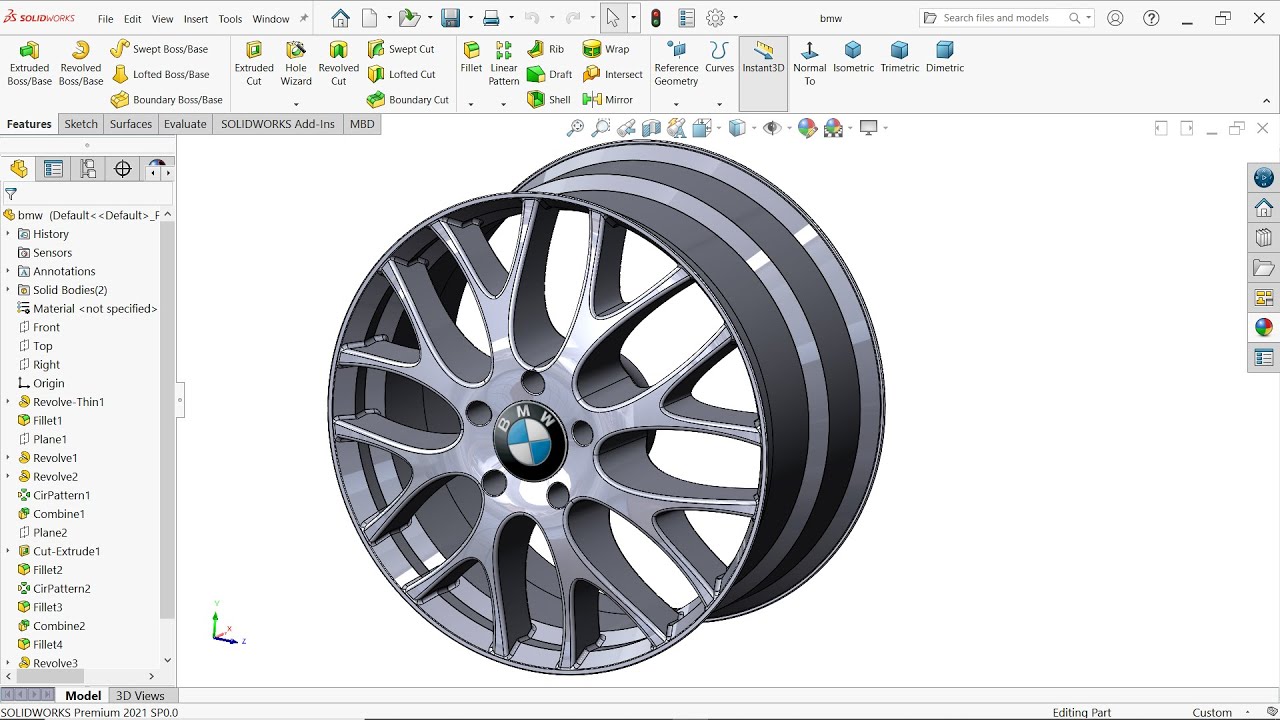Click the Swept Boss/Base tool
Viewport: 1280px width, 720px height.
[x=159, y=49]
